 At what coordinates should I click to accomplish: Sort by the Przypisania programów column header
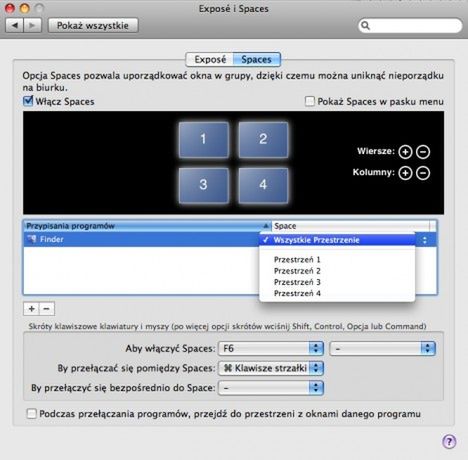pyautogui.click(x=148, y=226)
